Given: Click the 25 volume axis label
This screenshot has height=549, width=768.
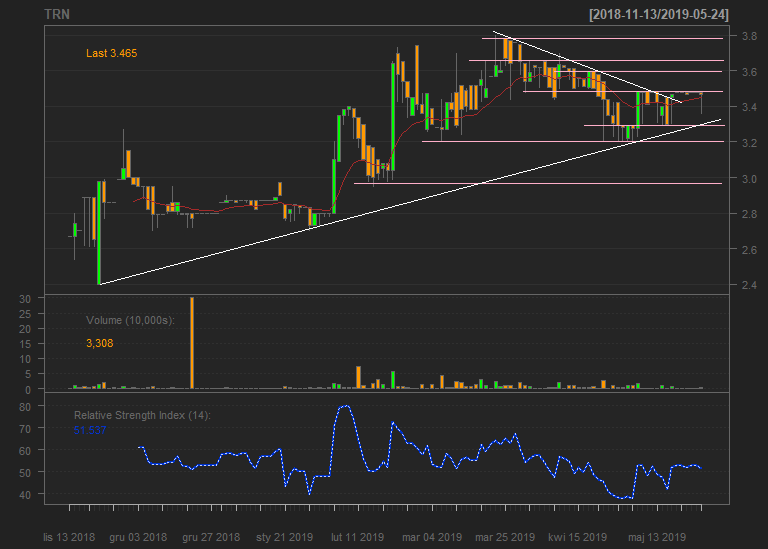Looking at the screenshot, I should point(25,314).
